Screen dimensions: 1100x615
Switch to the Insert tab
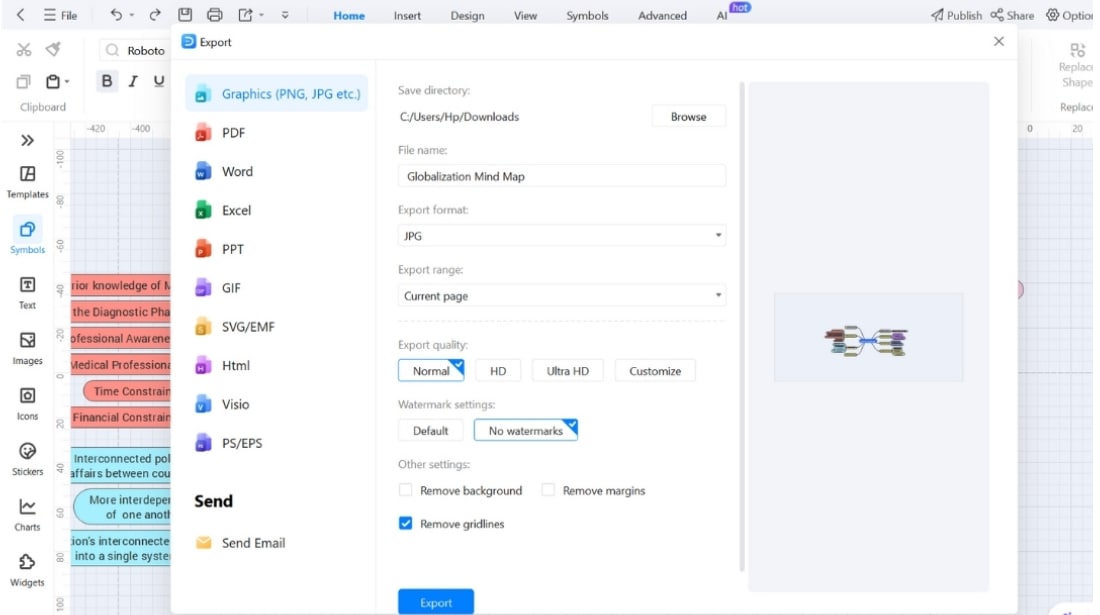click(407, 15)
